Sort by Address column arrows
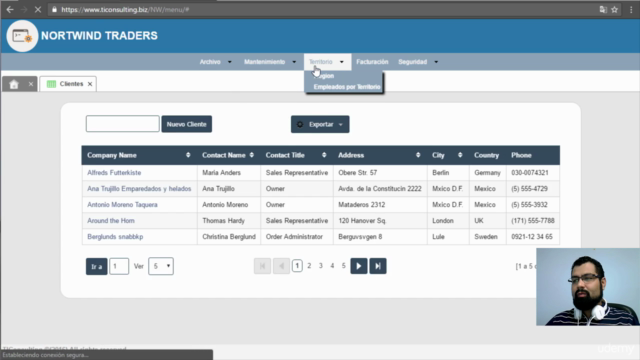The height and width of the screenshot is (360, 640). point(418,155)
